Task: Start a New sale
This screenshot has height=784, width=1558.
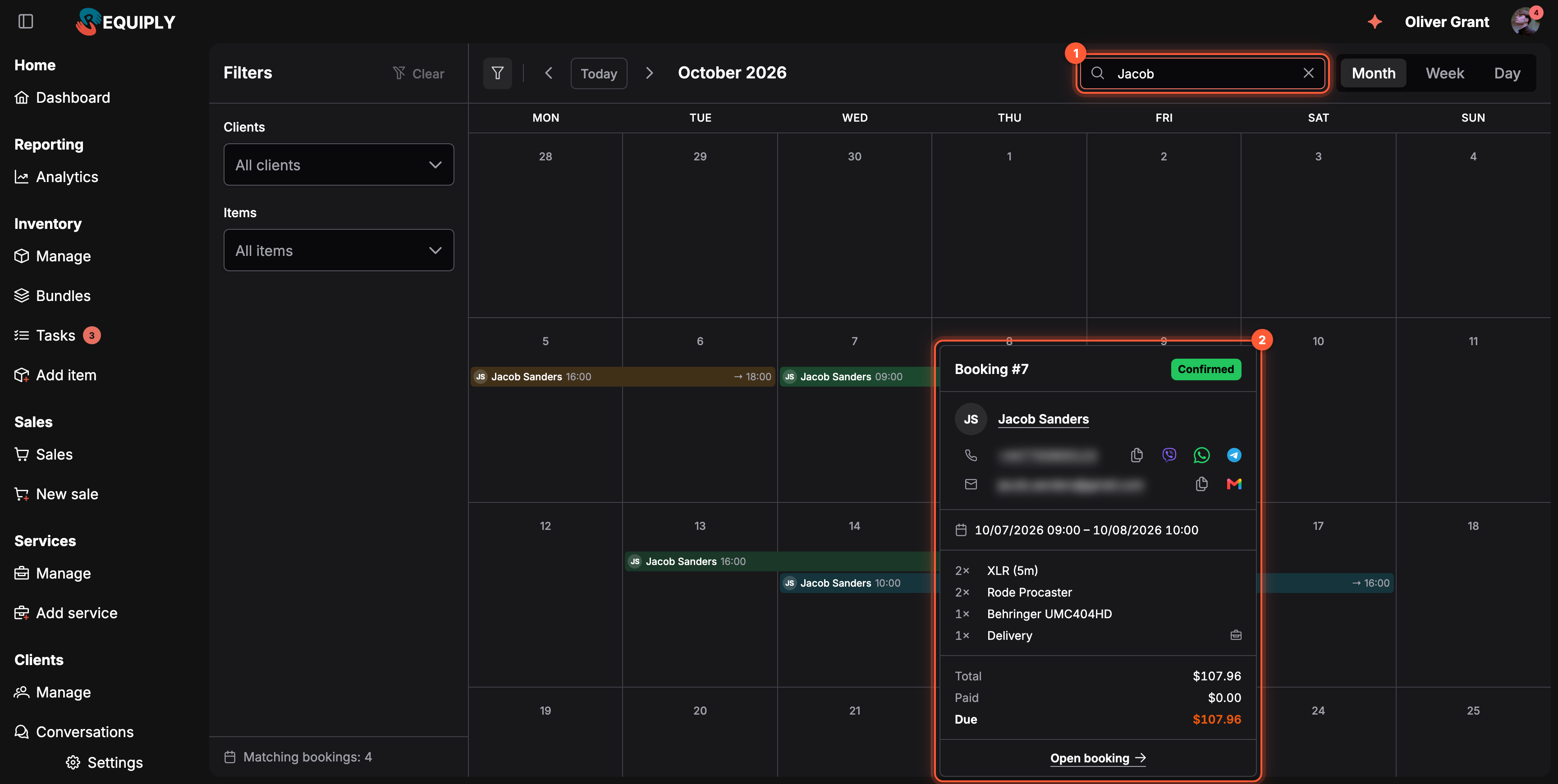Action: pos(56,494)
